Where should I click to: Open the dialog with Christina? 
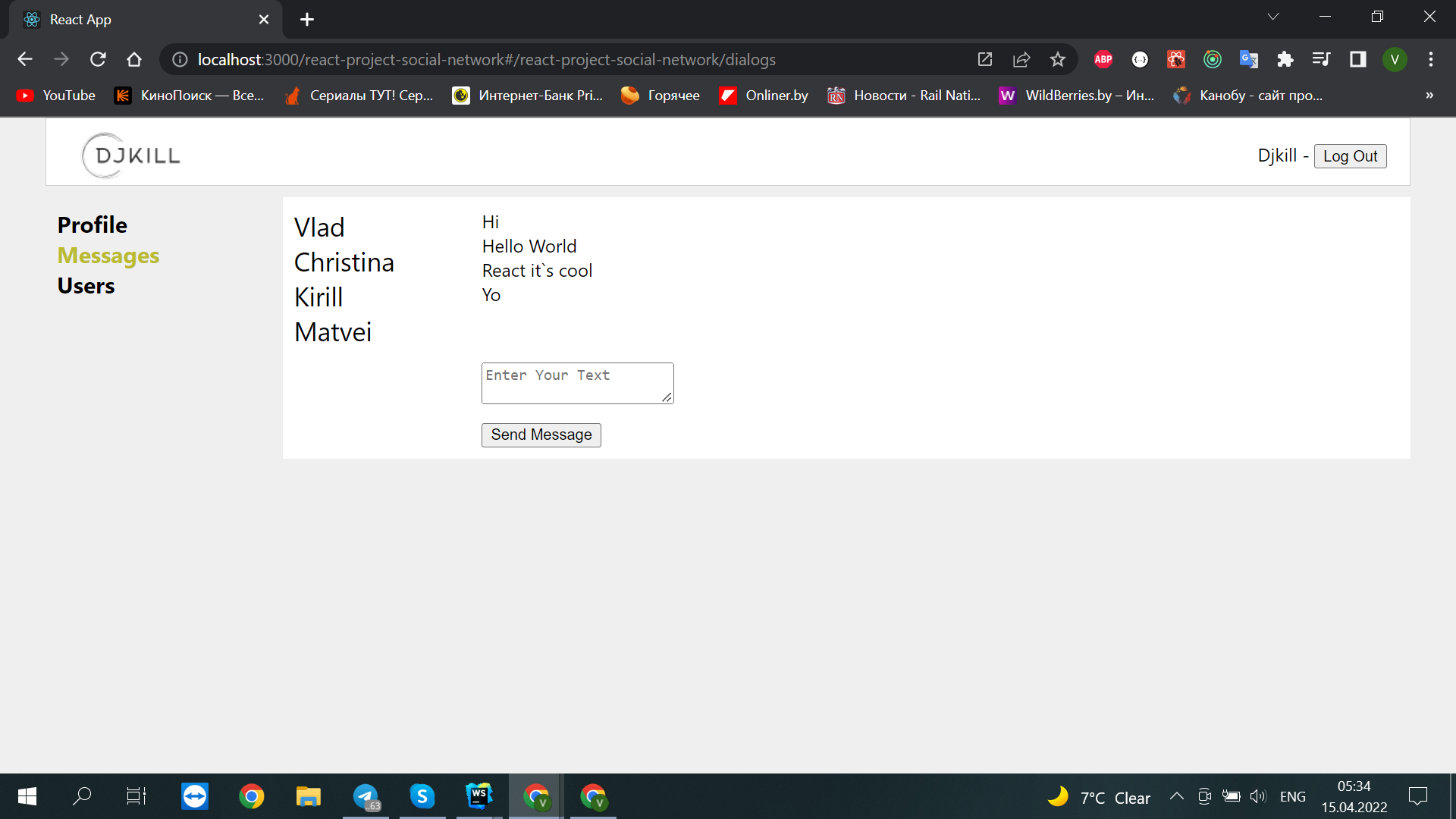point(344,262)
